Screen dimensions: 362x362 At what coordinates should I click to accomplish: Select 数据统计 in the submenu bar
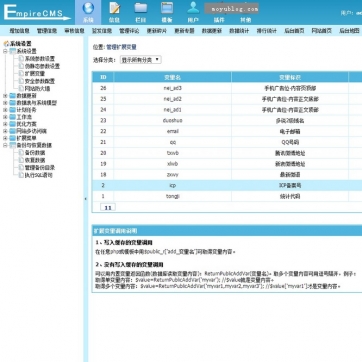239,31
